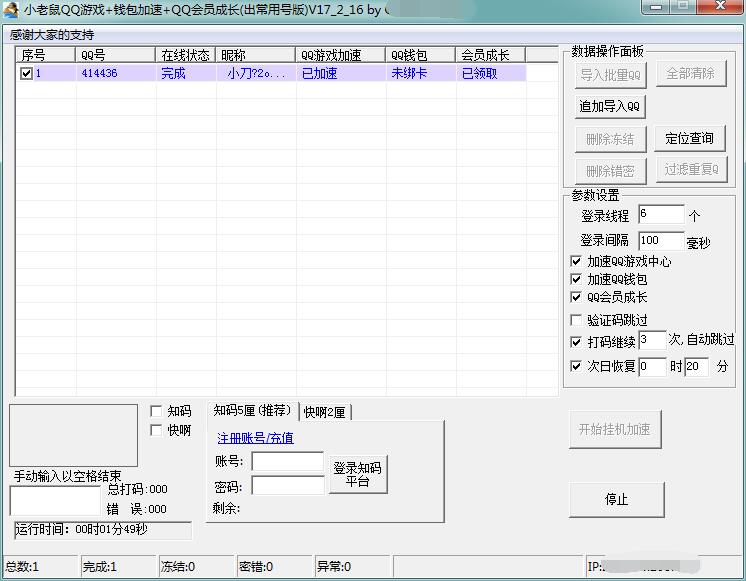Viewport: 746px width, 581px height.
Task: Click the 会员成长 column header
Action: point(491,55)
